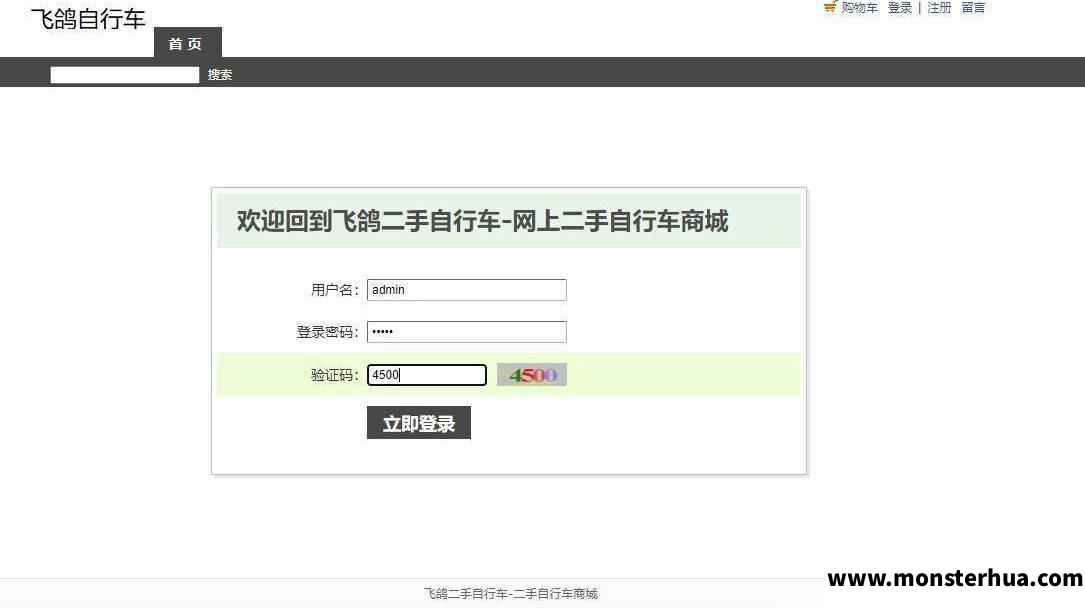Click the shopping cart icon
Image resolution: width=1085 pixels, height=608 pixels.
pos(830,7)
